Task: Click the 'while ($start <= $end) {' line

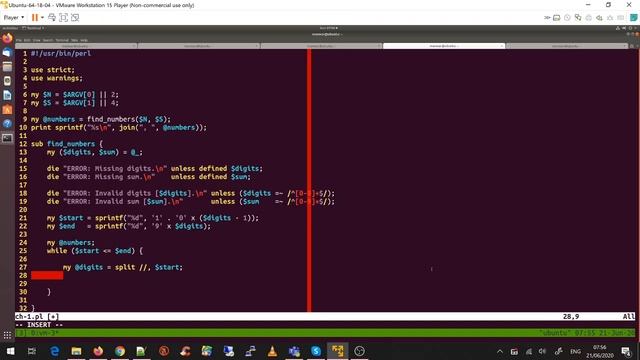Action: [95, 251]
